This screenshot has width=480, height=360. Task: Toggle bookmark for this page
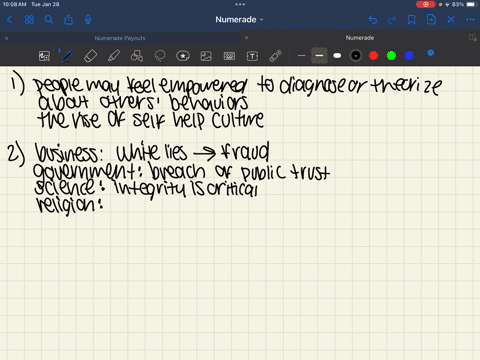(x=412, y=20)
